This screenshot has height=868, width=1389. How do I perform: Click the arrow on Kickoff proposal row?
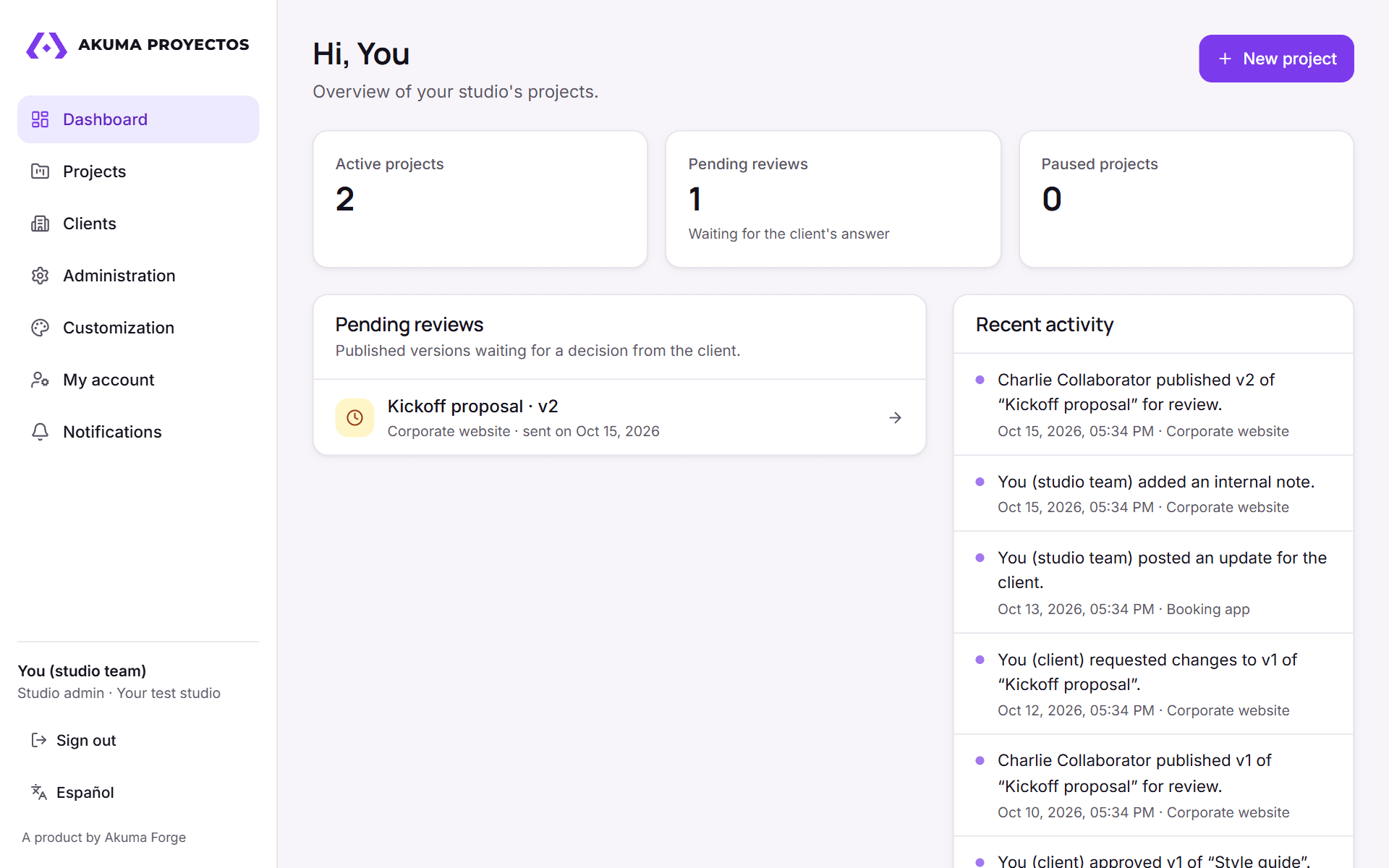tap(895, 417)
